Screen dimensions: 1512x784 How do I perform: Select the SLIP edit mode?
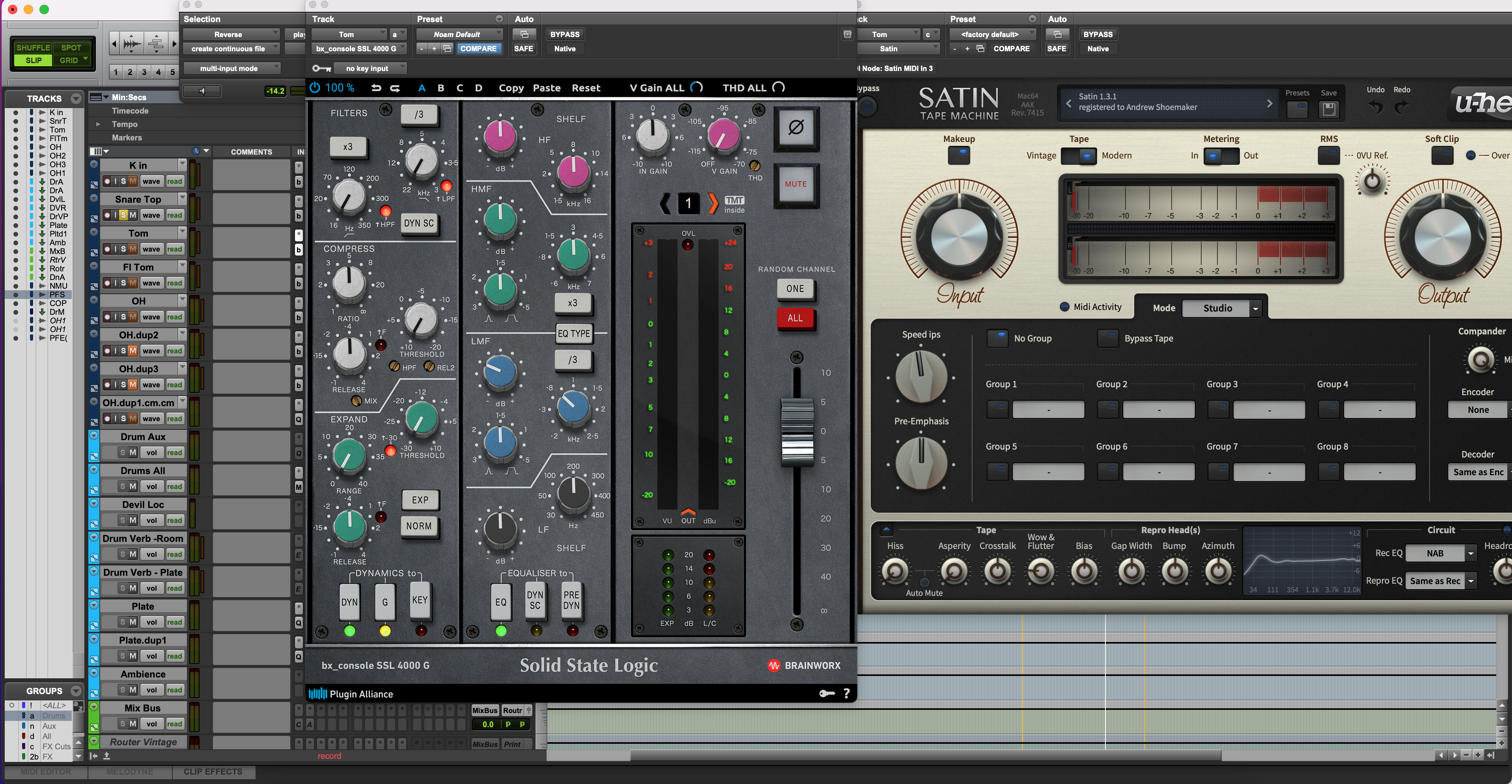pos(34,60)
